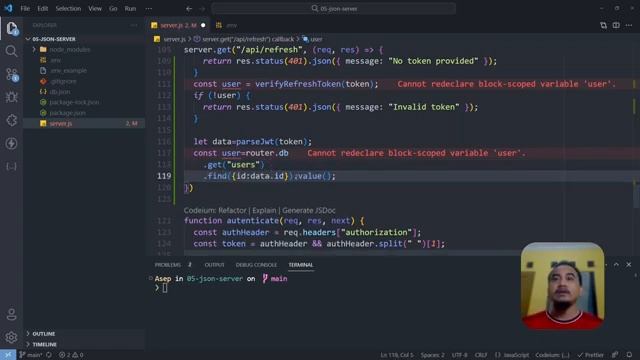
Task: Click the notifications bell in status bar
Action: click(x=629, y=355)
